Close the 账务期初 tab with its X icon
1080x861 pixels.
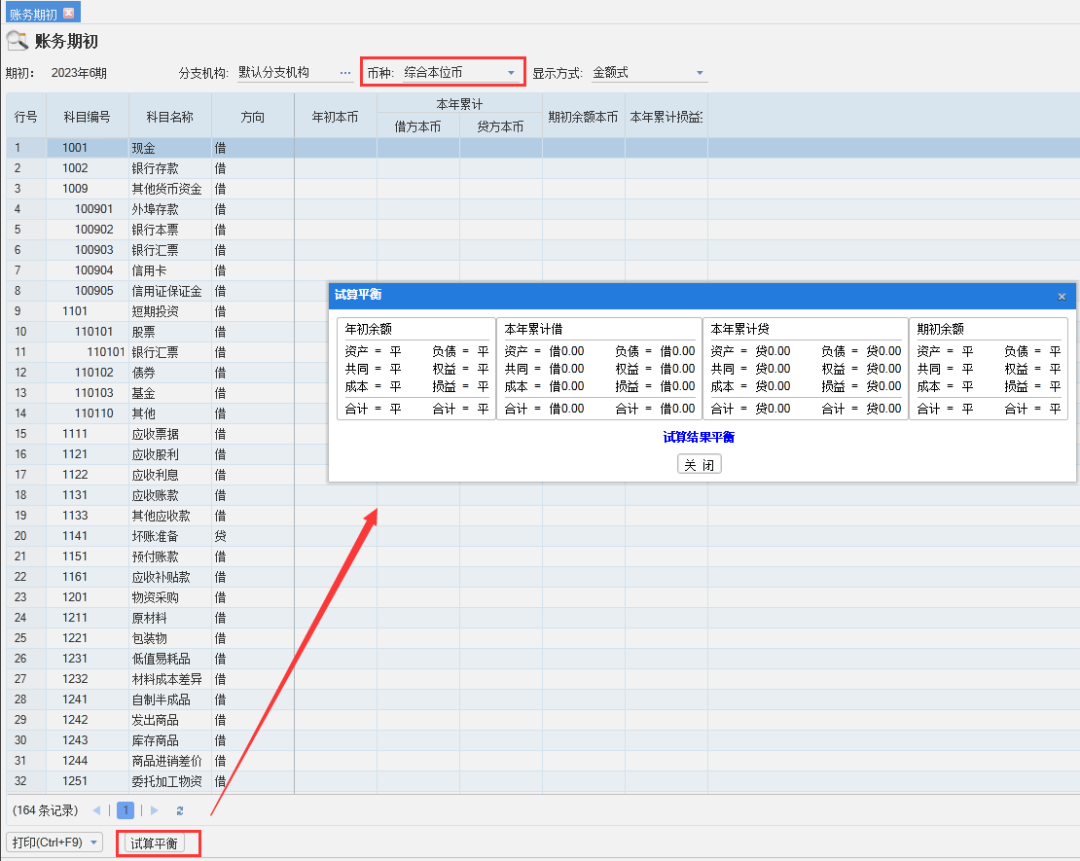tap(69, 12)
